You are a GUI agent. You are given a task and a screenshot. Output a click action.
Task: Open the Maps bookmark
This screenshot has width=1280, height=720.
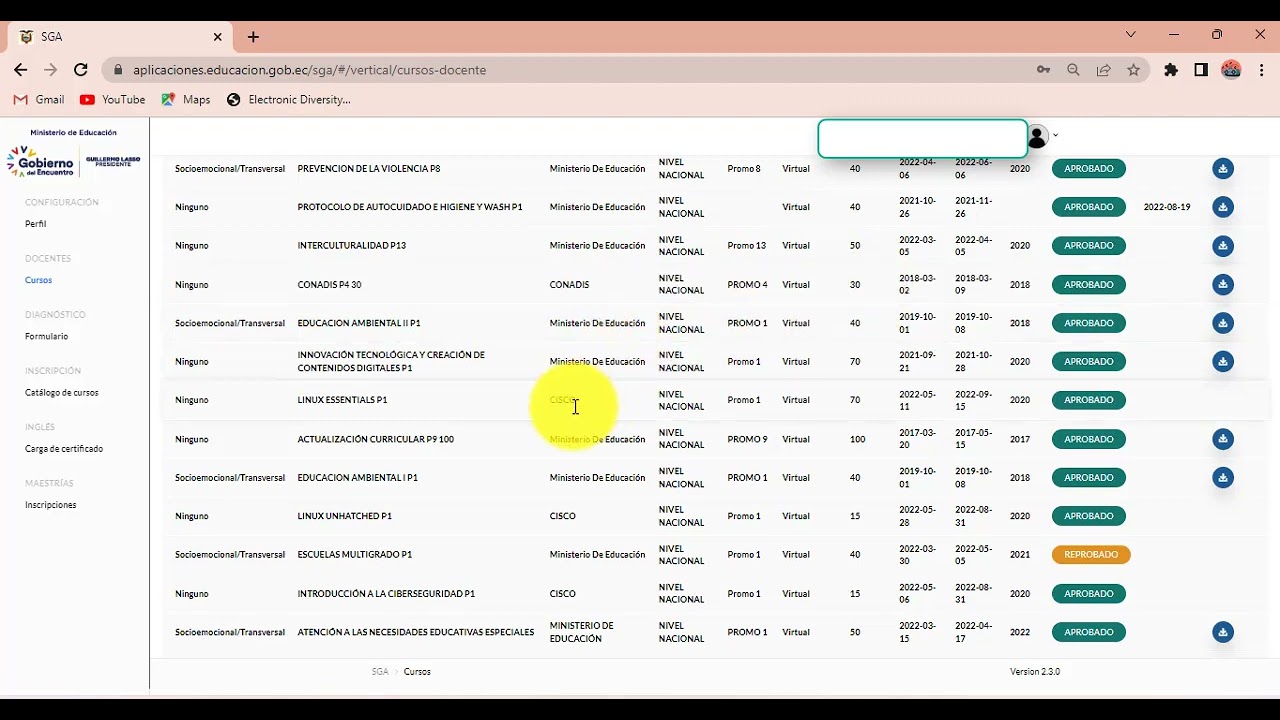[x=186, y=100]
